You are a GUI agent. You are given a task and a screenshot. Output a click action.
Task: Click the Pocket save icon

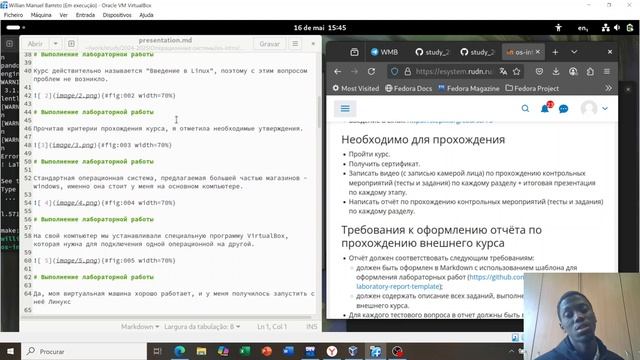539,71
